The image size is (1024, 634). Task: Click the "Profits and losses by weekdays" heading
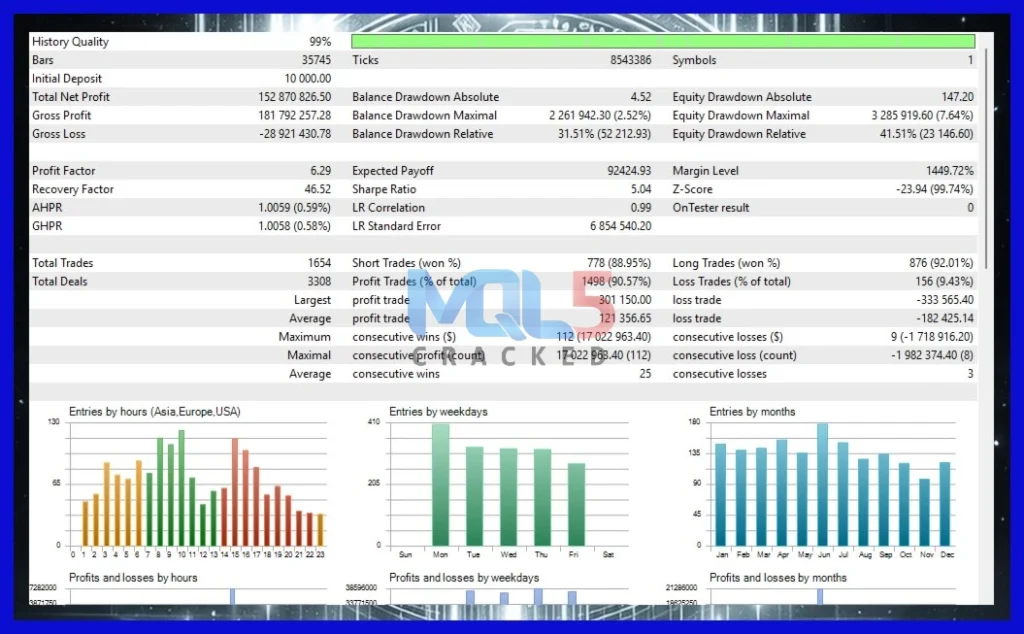pos(464,577)
